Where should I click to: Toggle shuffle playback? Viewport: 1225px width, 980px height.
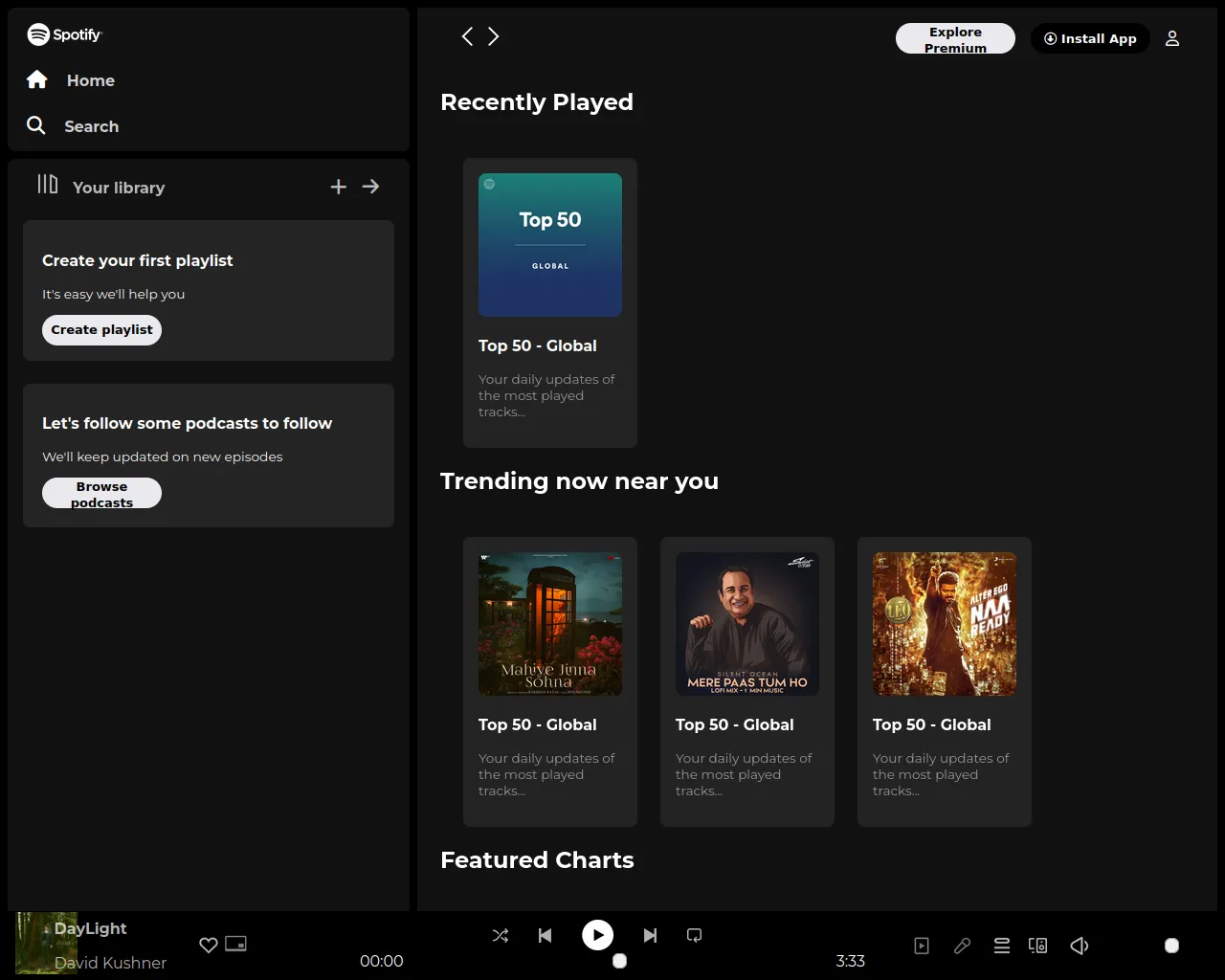pos(501,936)
